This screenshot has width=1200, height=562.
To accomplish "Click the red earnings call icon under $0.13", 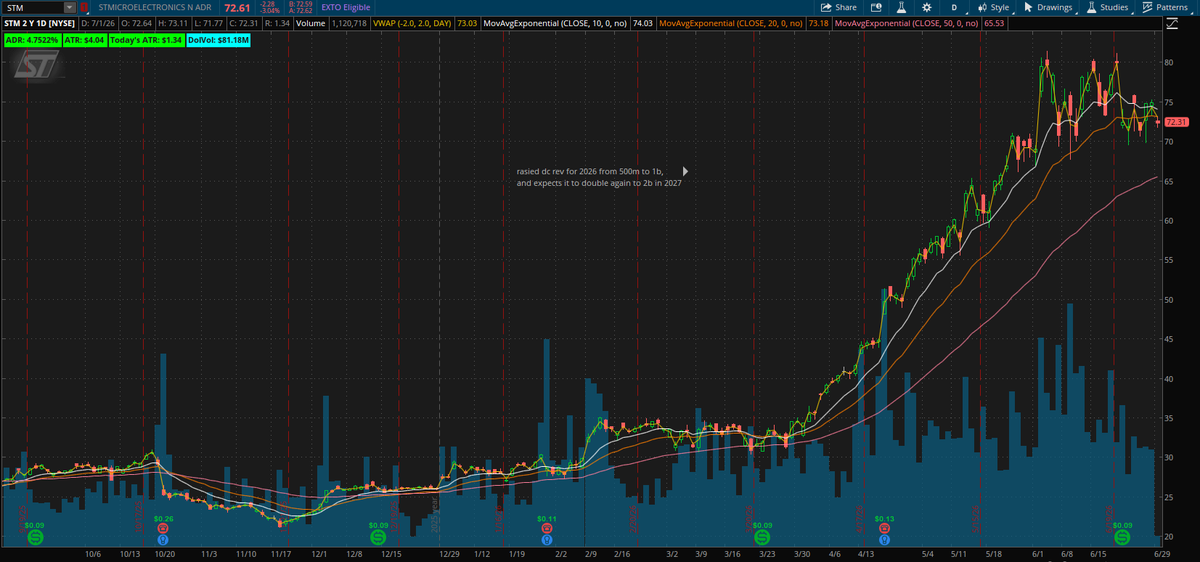I will (x=885, y=528).
